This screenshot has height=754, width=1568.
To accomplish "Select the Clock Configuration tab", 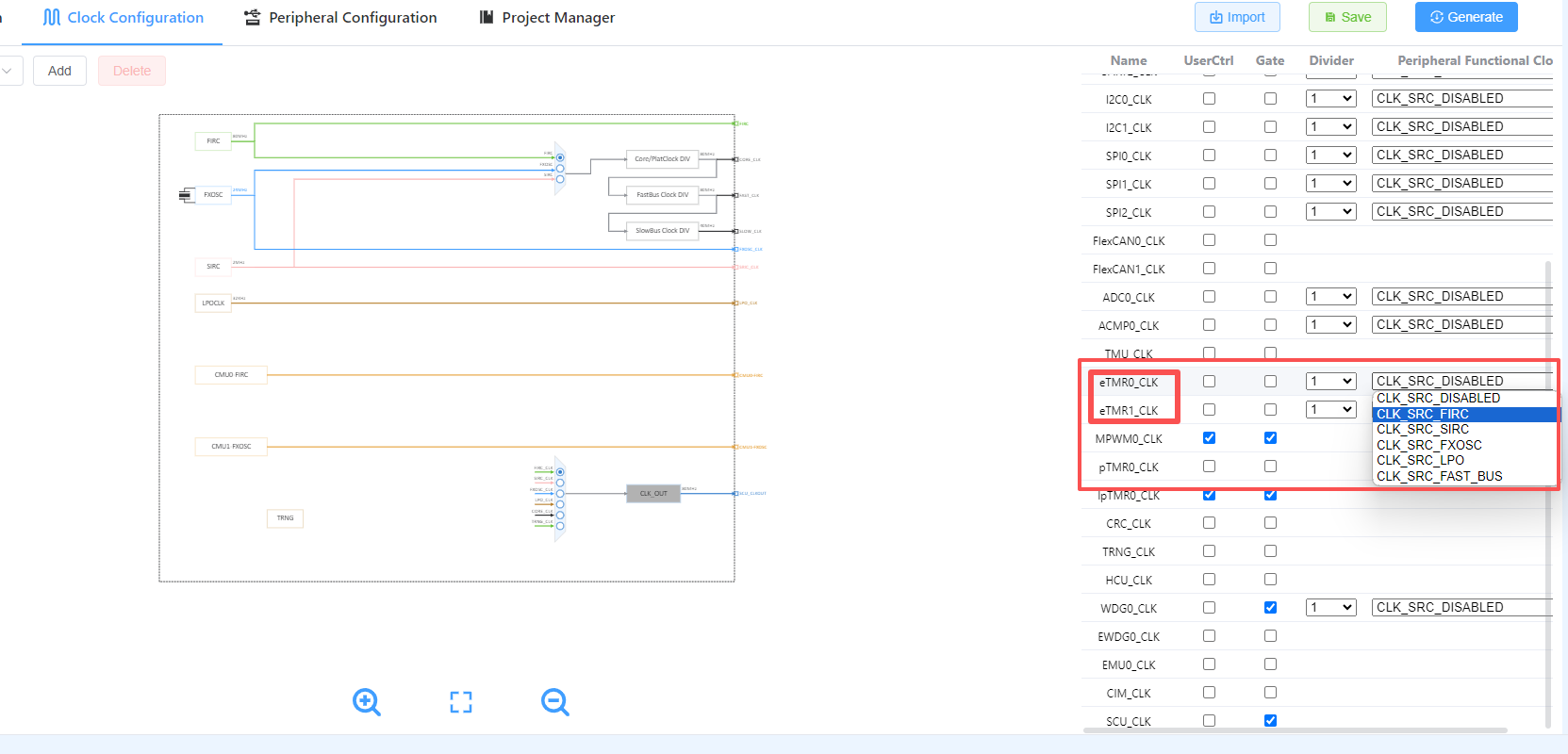I will point(123,18).
